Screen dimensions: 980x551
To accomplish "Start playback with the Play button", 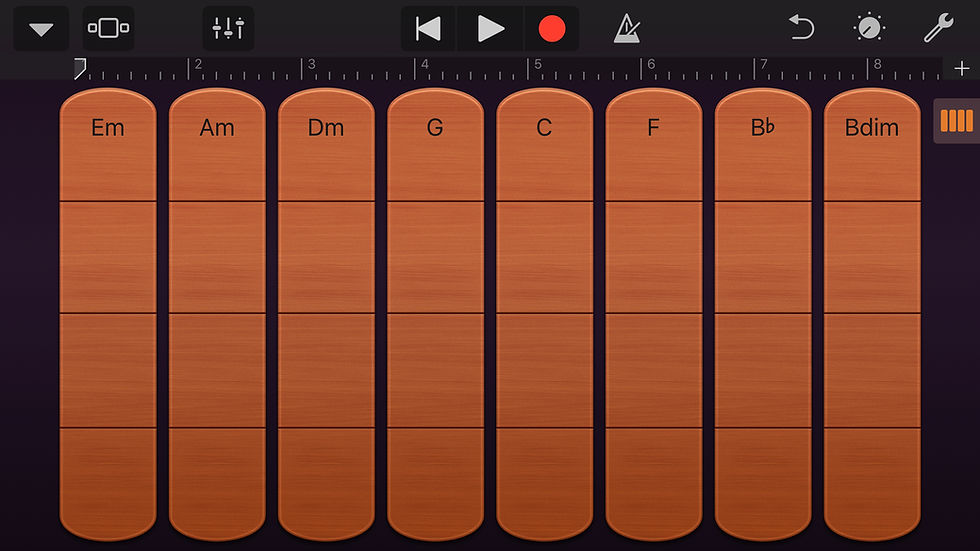I will pos(490,29).
